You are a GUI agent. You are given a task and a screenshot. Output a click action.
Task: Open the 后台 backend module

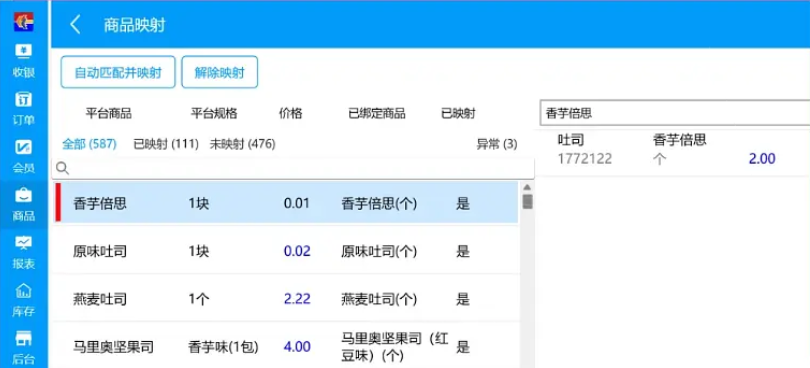coord(24,347)
